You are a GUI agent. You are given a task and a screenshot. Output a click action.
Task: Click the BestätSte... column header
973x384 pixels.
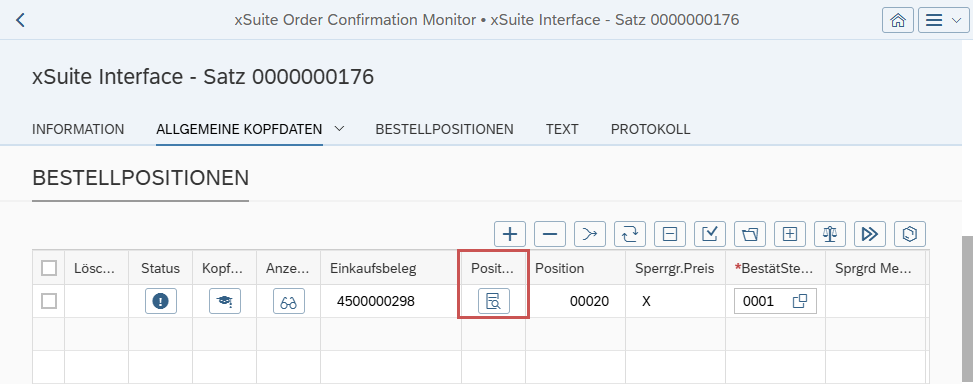776,268
